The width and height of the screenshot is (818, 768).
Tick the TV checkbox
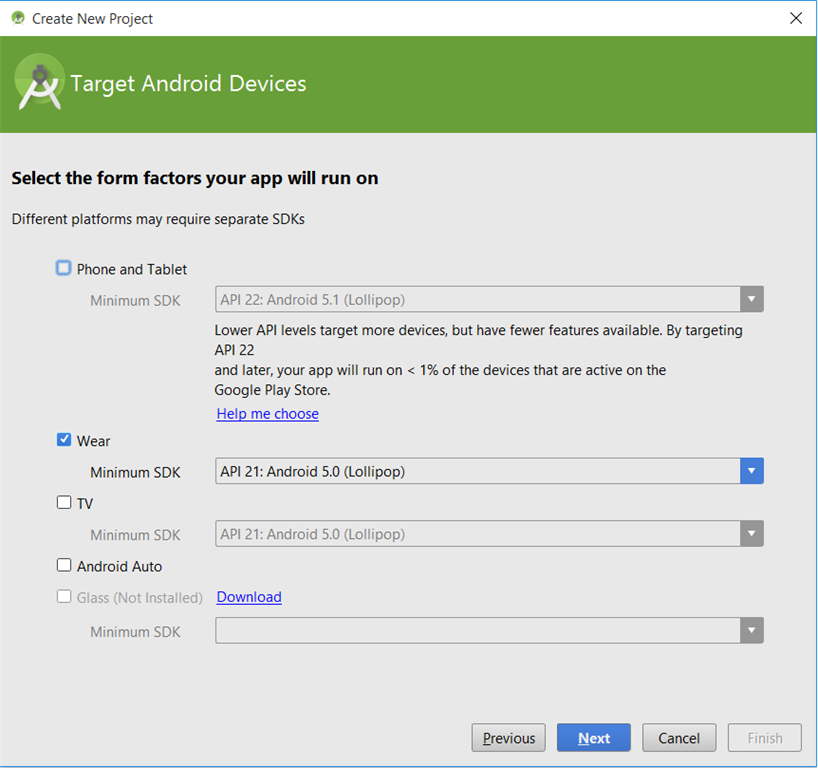pyautogui.click(x=64, y=503)
